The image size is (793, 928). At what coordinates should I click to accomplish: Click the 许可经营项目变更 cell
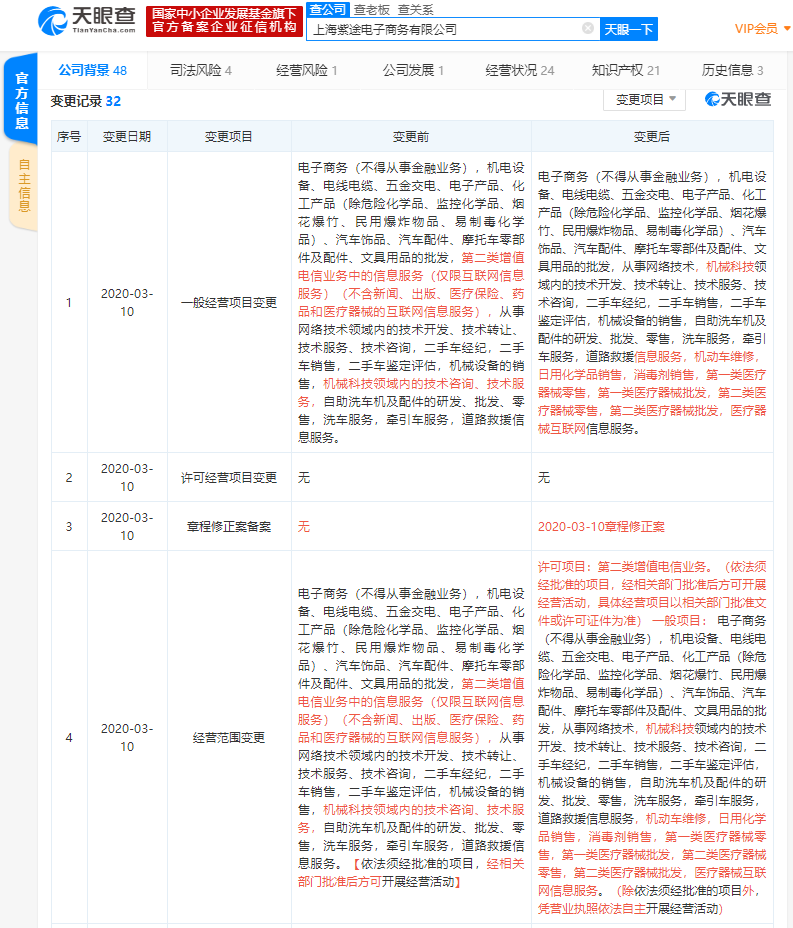229,478
